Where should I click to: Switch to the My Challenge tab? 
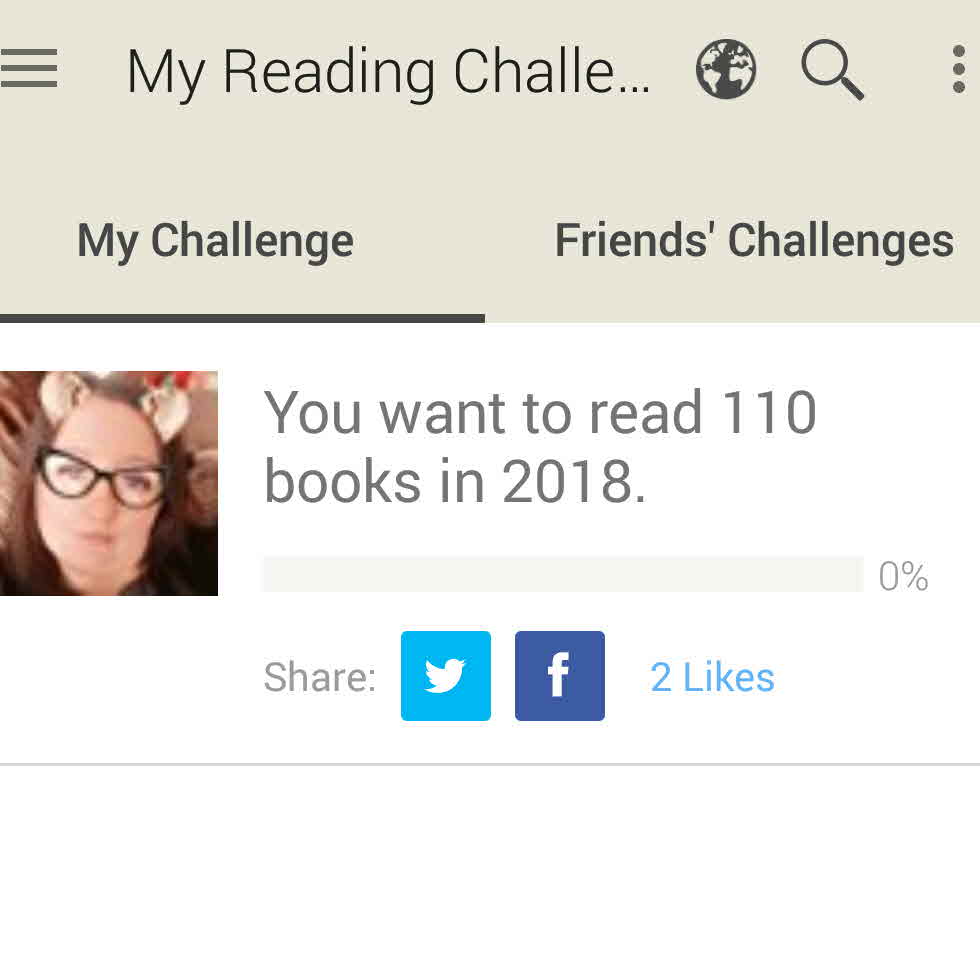click(215, 240)
